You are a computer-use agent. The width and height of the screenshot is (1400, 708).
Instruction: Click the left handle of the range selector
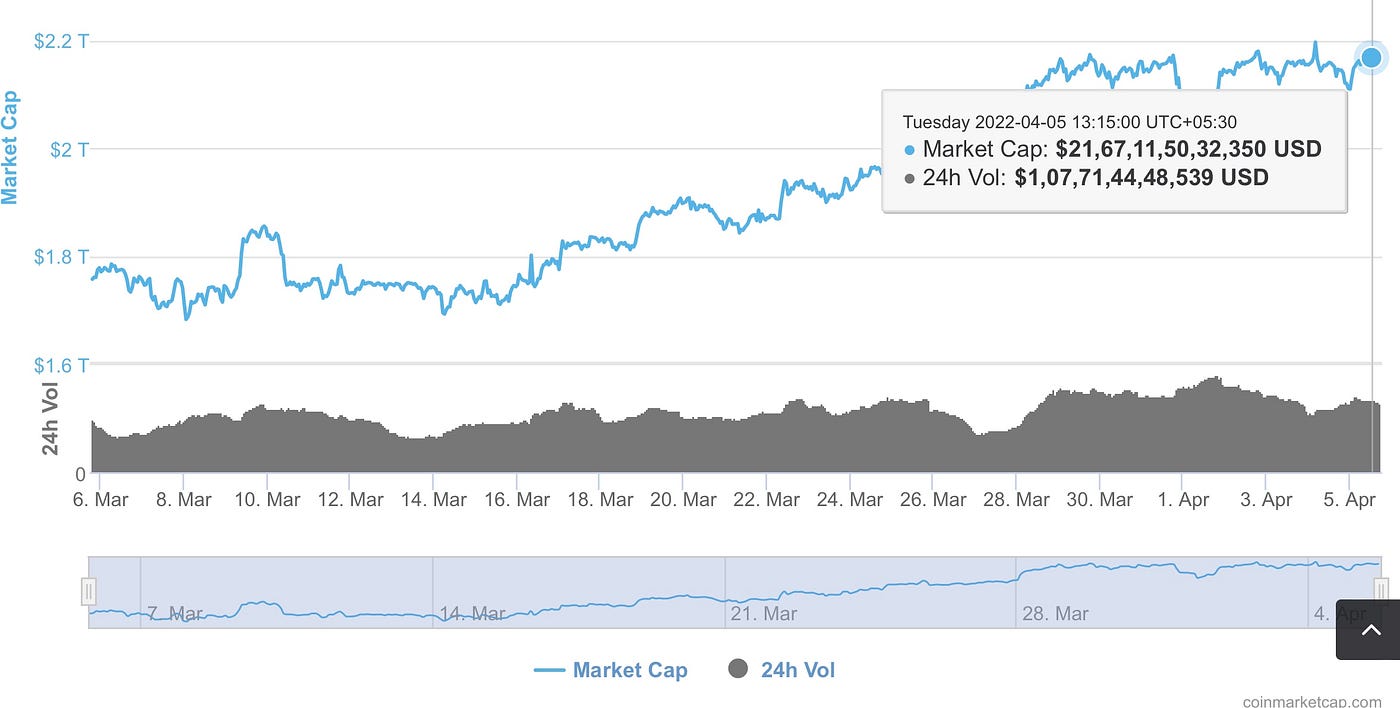[x=91, y=590]
